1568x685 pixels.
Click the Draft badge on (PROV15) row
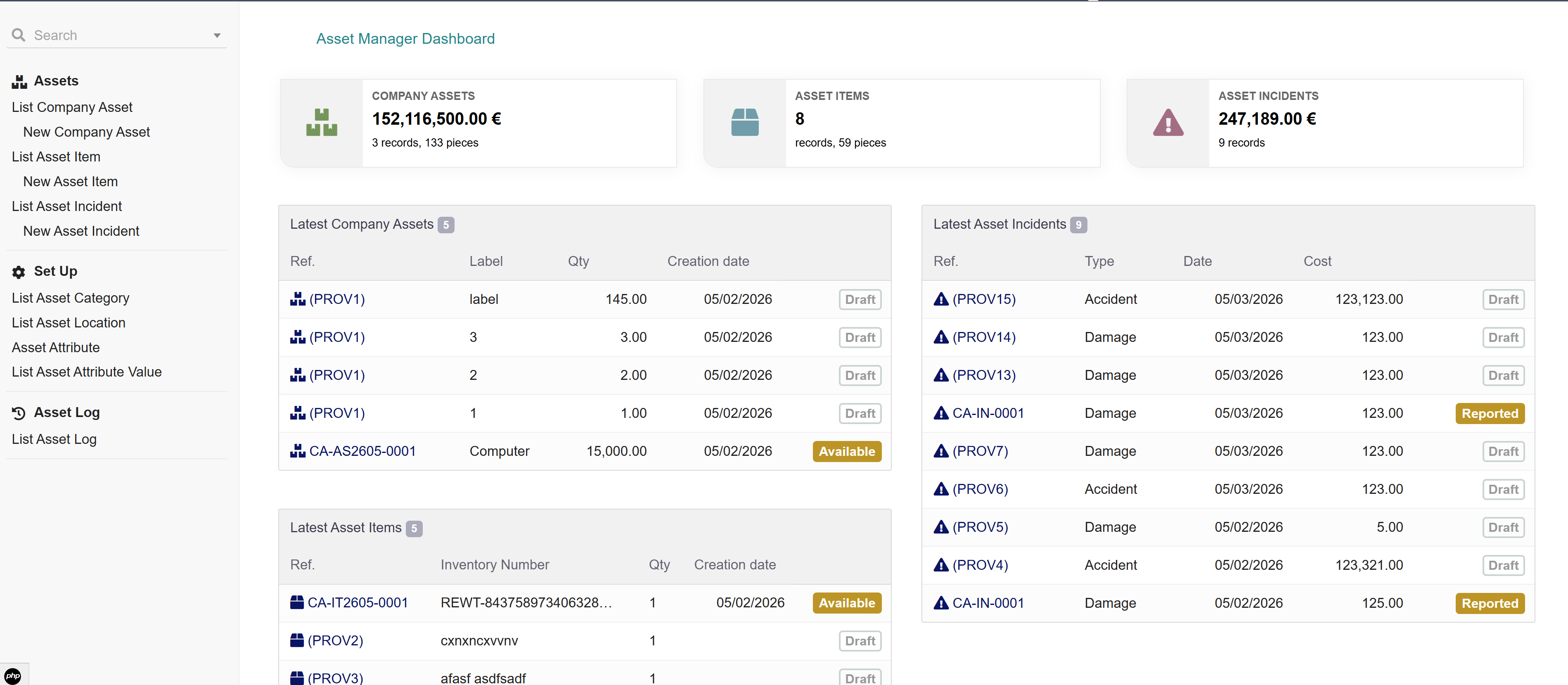pos(1503,300)
